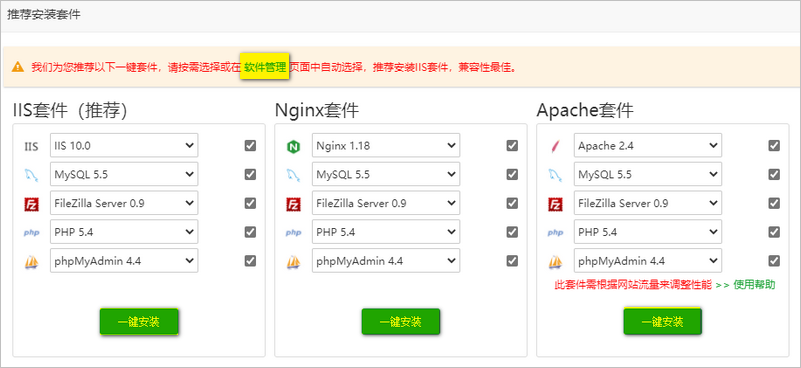This screenshot has width=801, height=368.
Task: Open PHP 5.4 dropdown in Apache suite
Action: point(648,232)
